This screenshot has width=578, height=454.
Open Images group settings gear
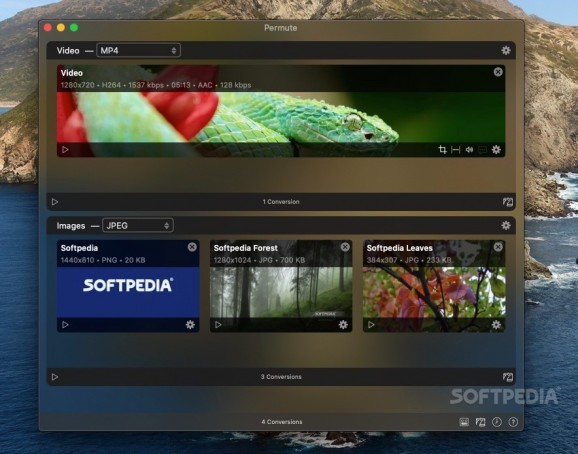tap(506, 225)
